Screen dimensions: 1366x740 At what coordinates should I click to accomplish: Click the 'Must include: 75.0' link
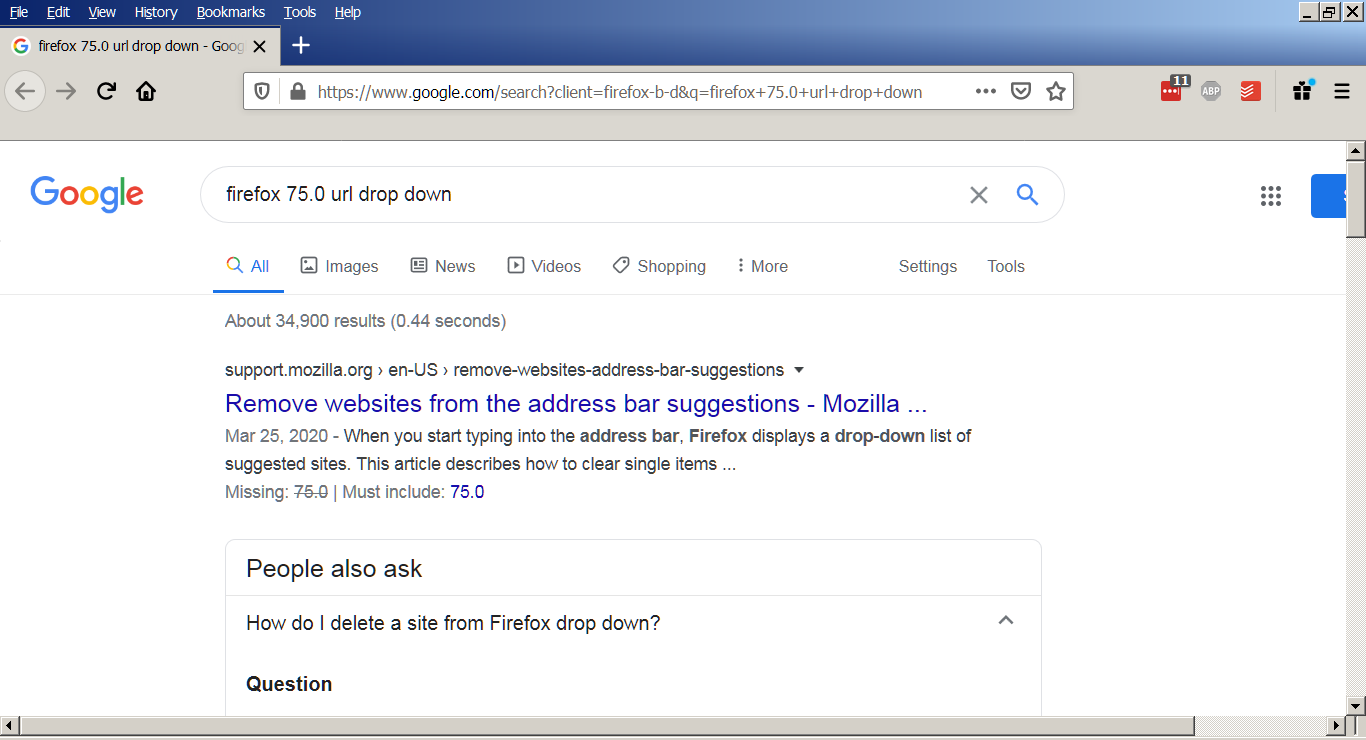coord(467,492)
